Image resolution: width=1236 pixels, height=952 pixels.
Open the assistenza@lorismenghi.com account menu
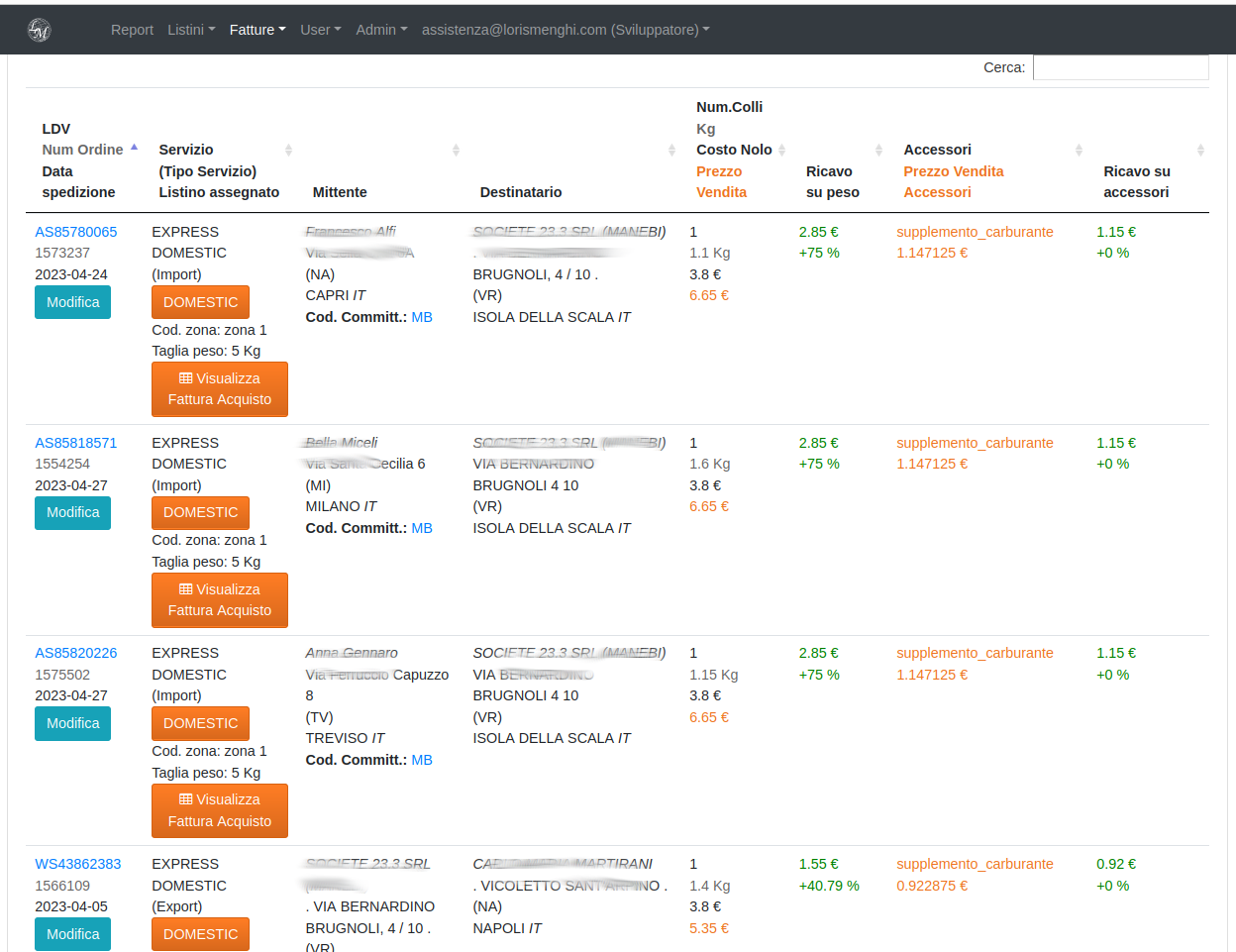coord(565,30)
